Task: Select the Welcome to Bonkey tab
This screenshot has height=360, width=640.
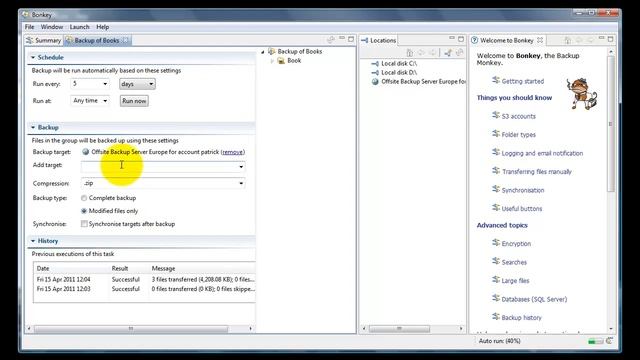Action: pos(507,40)
